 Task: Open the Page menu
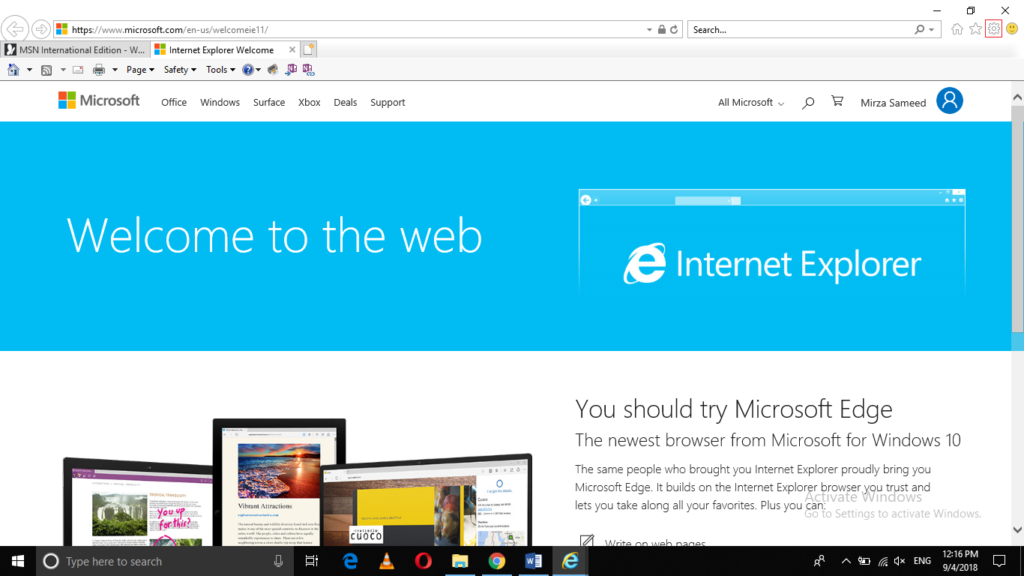pos(140,69)
